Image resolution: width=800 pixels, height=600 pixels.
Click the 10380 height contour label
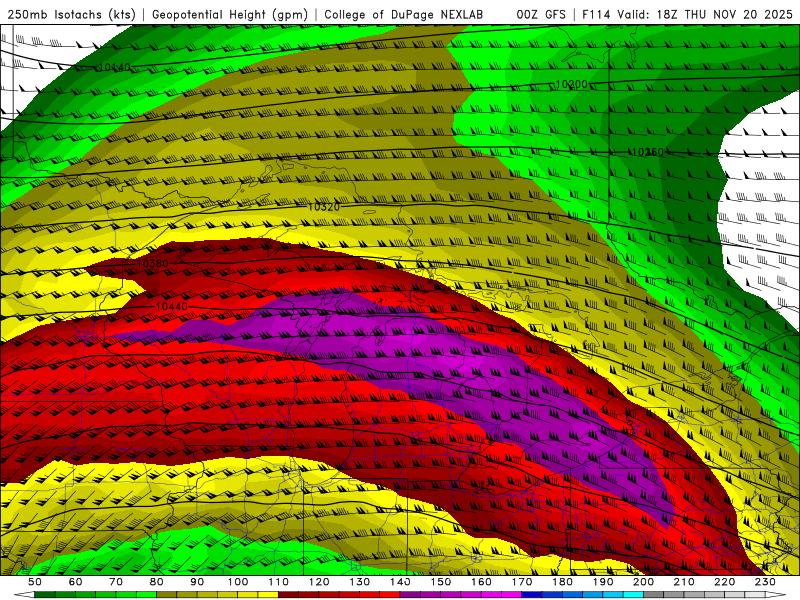153,264
